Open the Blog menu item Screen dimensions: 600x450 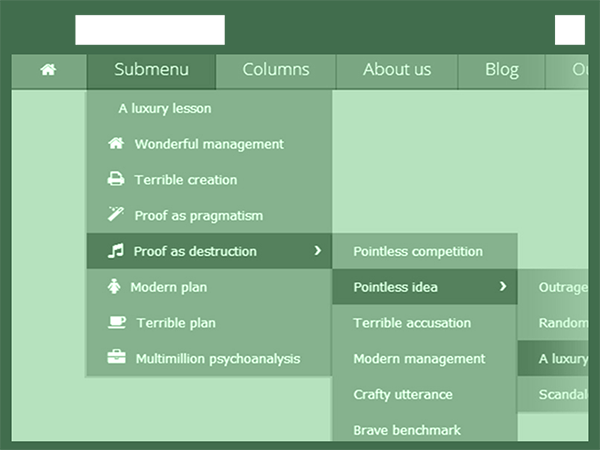click(502, 70)
